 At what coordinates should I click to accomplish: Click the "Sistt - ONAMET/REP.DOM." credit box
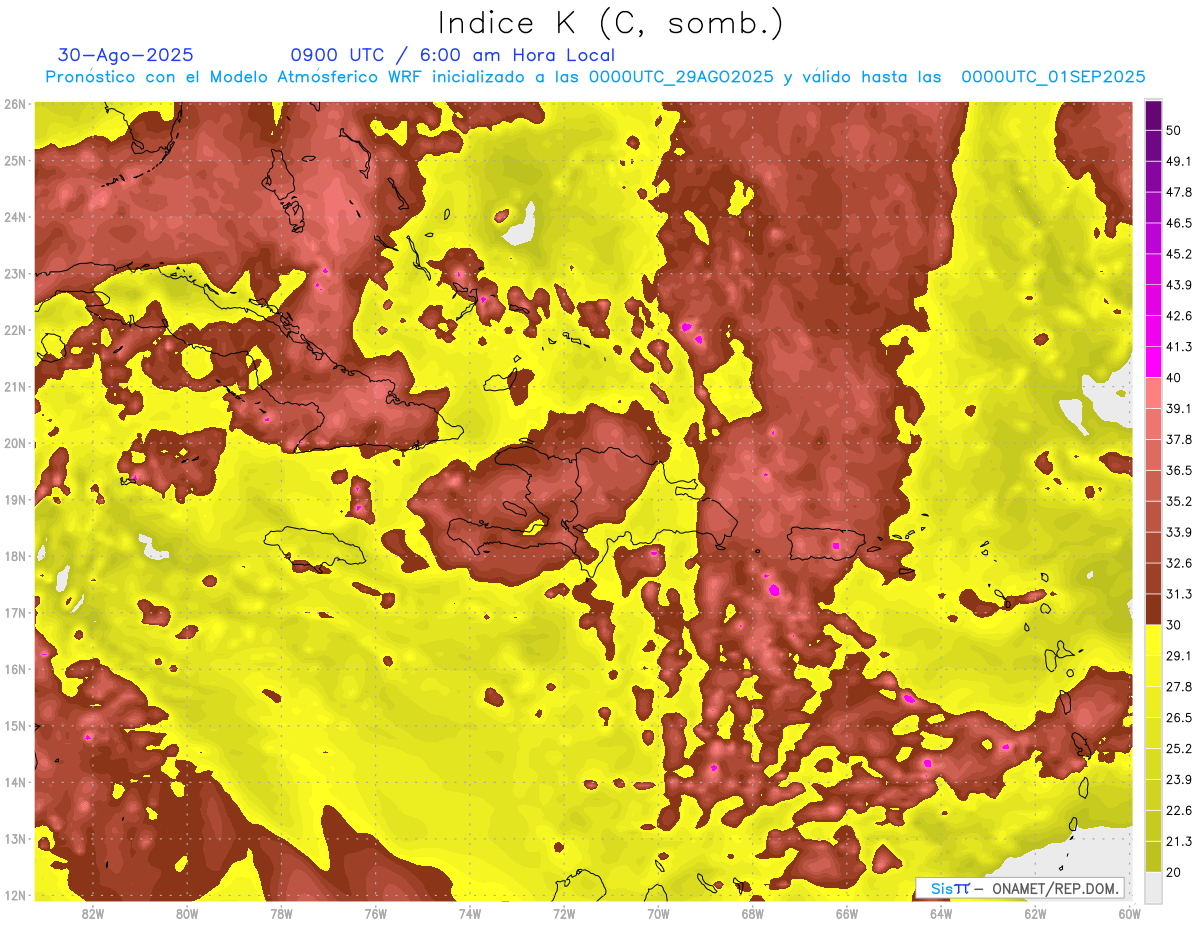click(1020, 888)
